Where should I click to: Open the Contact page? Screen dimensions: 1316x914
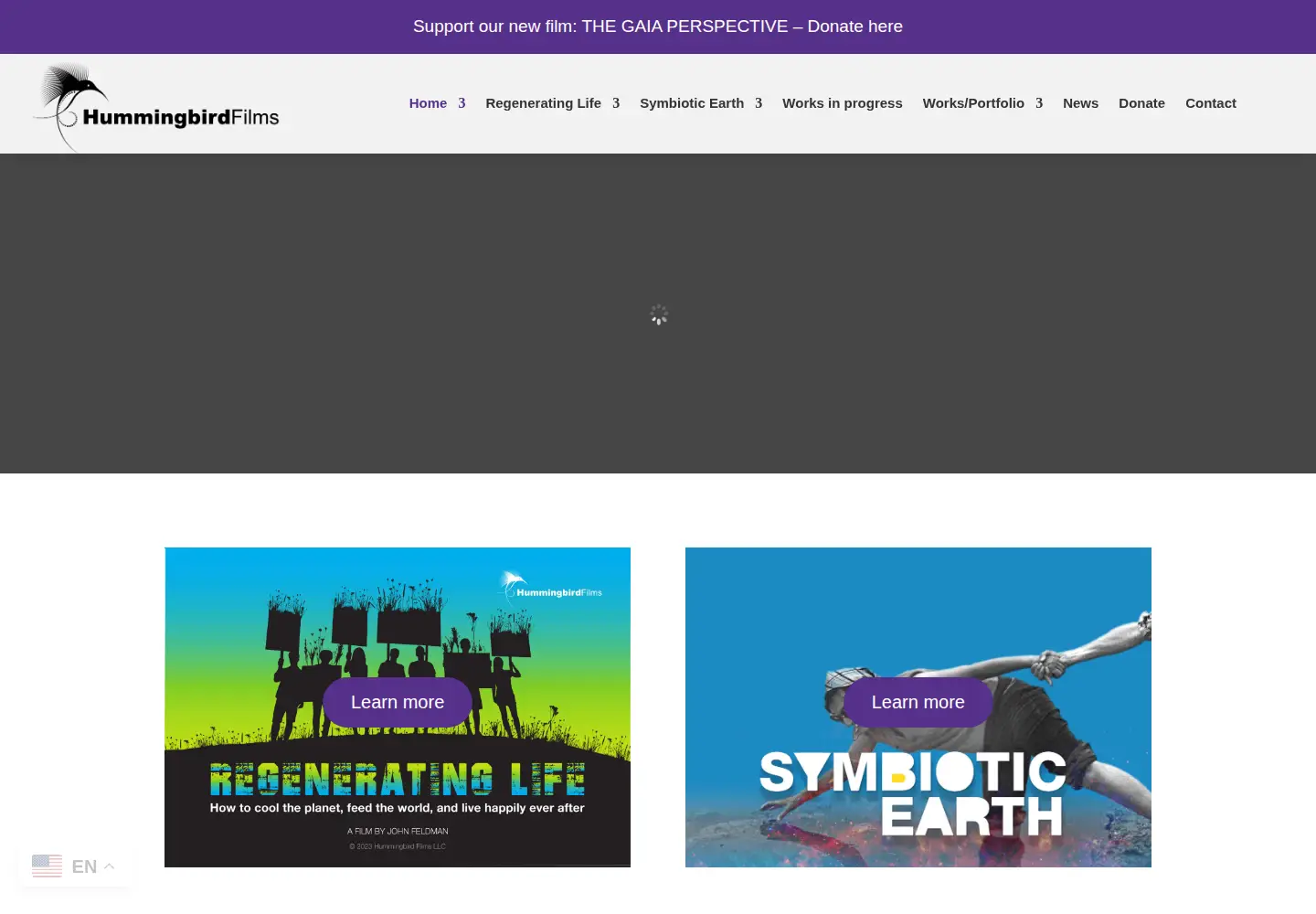pos(1210,103)
